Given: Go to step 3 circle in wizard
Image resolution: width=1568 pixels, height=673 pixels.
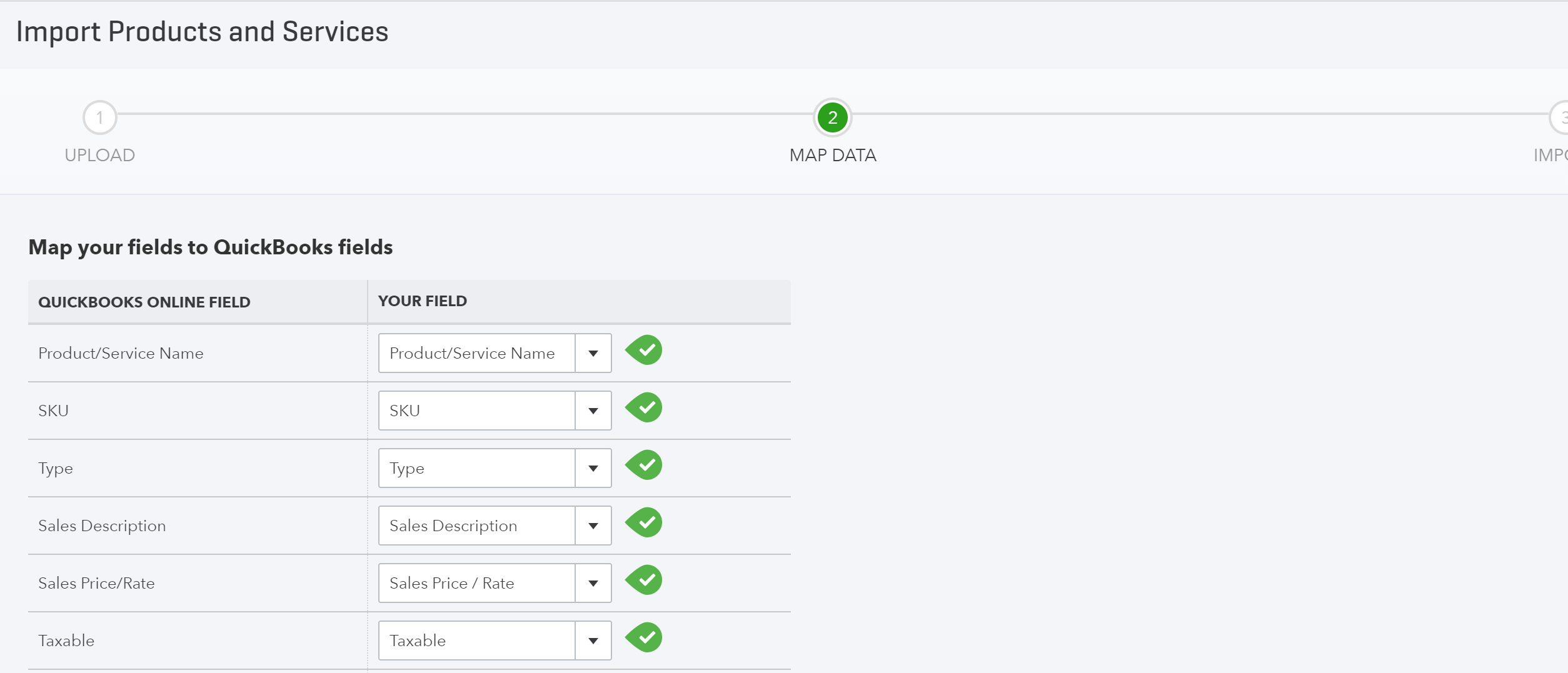Looking at the screenshot, I should point(1559,117).
